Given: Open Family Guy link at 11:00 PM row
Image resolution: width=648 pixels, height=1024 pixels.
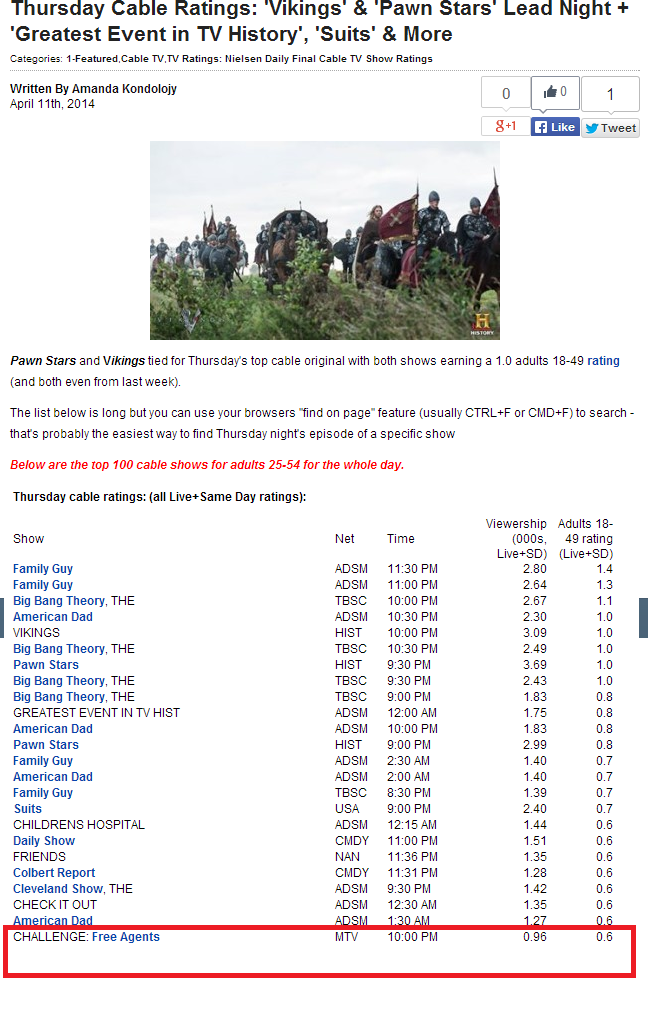Looking at the screenshot, I should click(43, 584).
